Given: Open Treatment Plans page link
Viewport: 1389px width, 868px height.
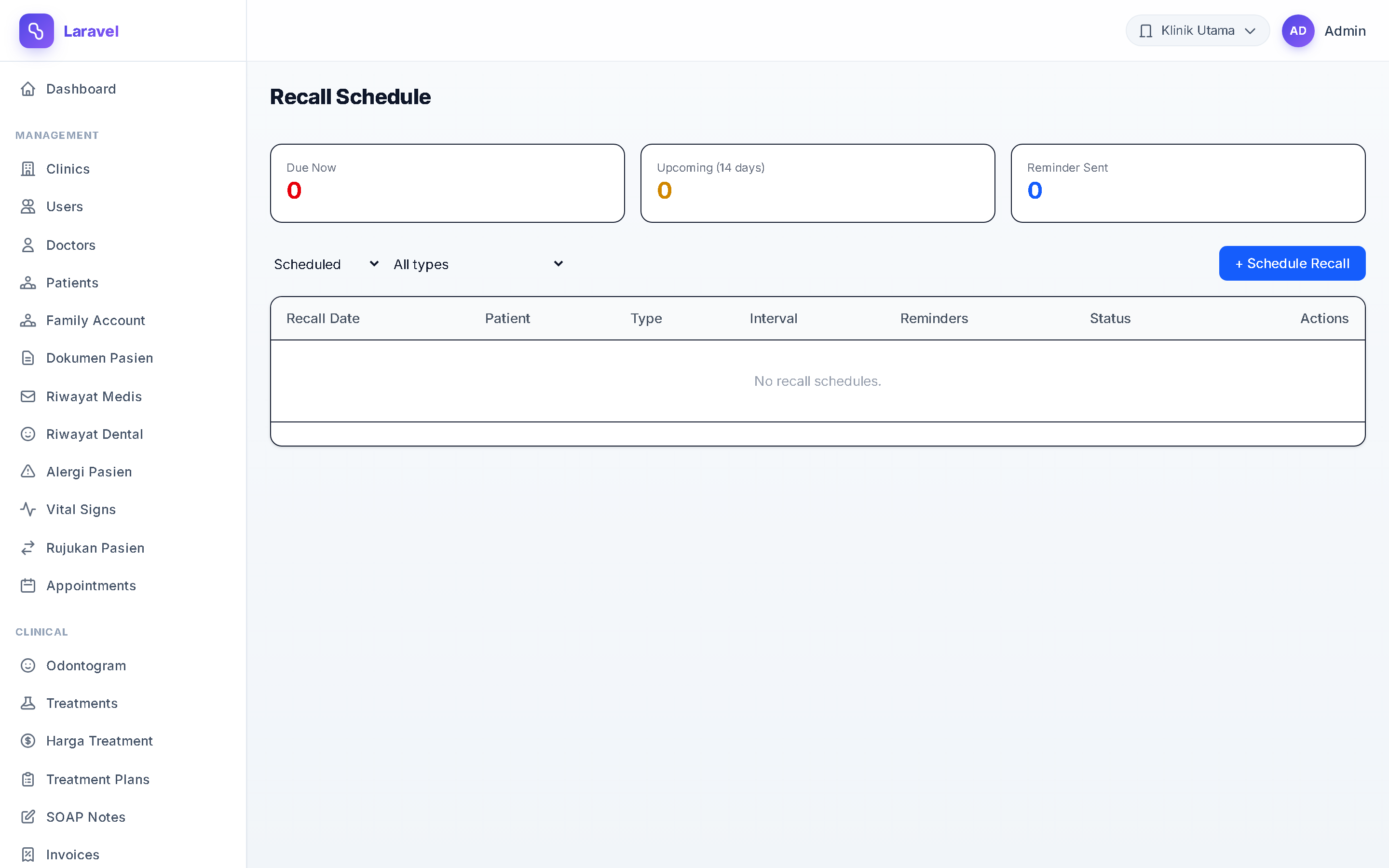Looking at the screenshot, I should (123, 780).
